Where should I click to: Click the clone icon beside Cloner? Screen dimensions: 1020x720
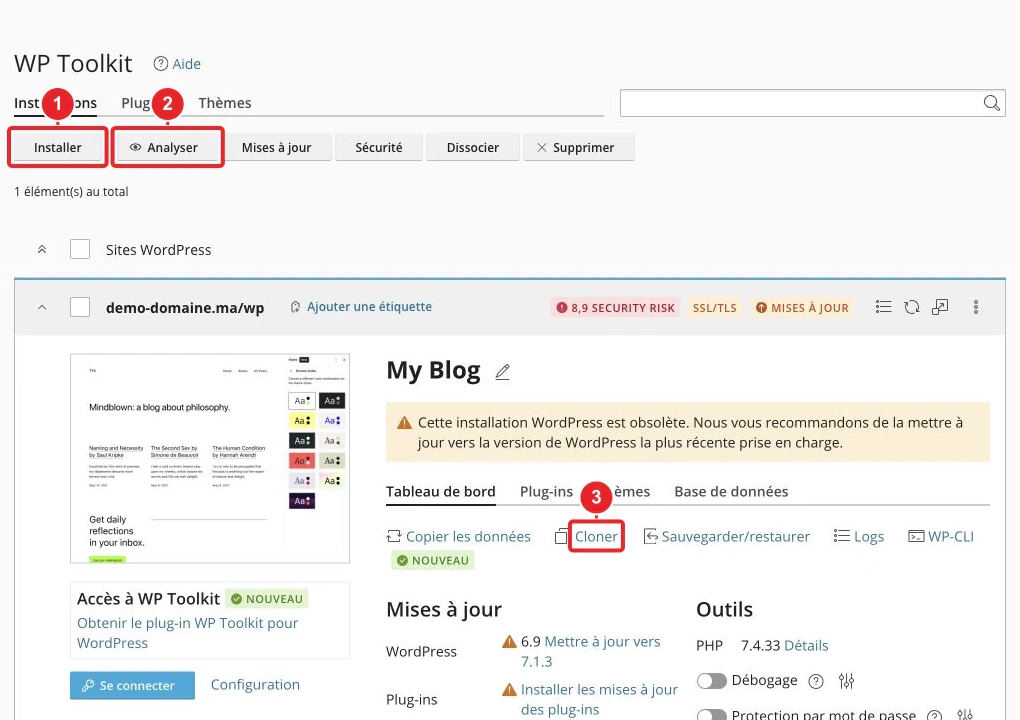561,537
